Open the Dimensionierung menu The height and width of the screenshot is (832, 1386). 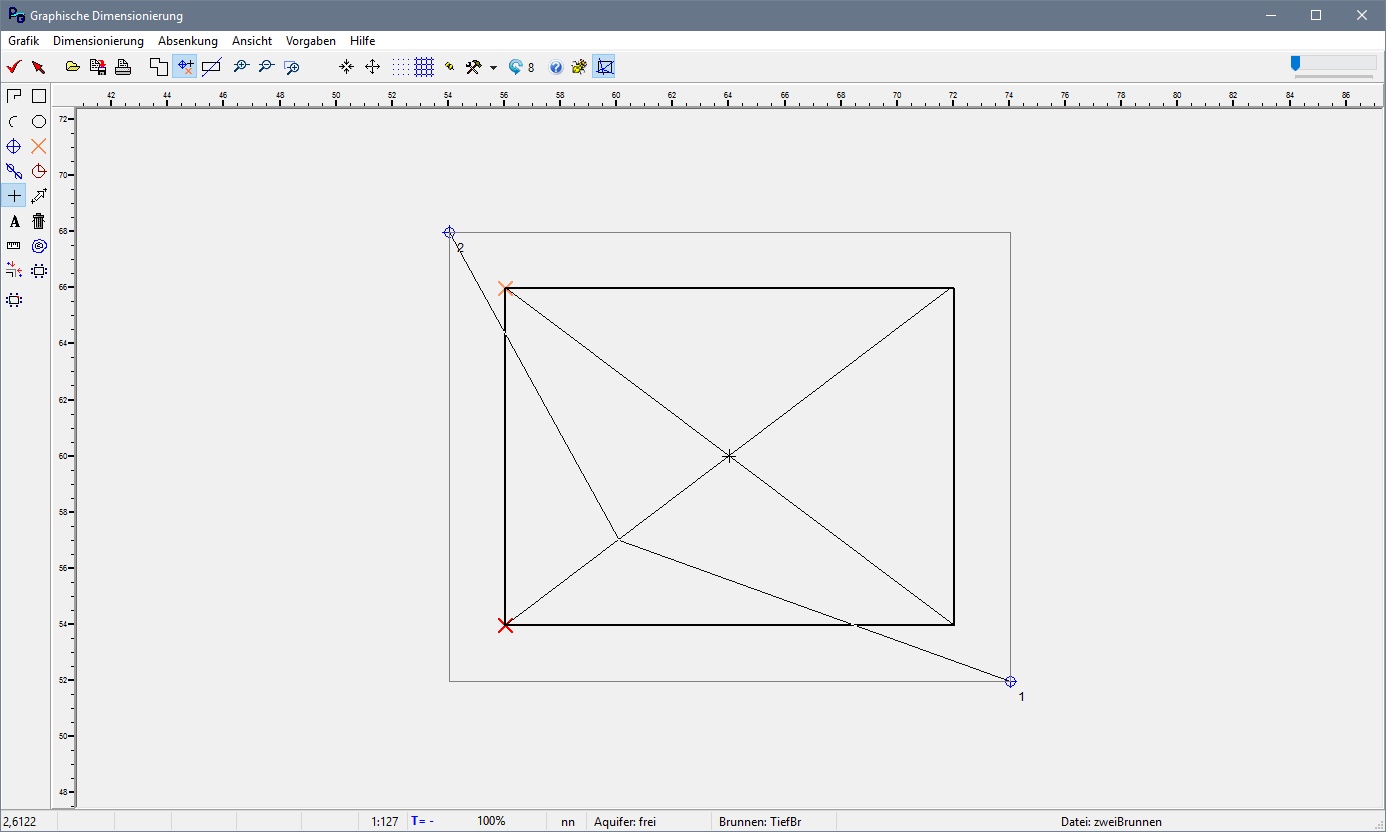click(98, 41)
